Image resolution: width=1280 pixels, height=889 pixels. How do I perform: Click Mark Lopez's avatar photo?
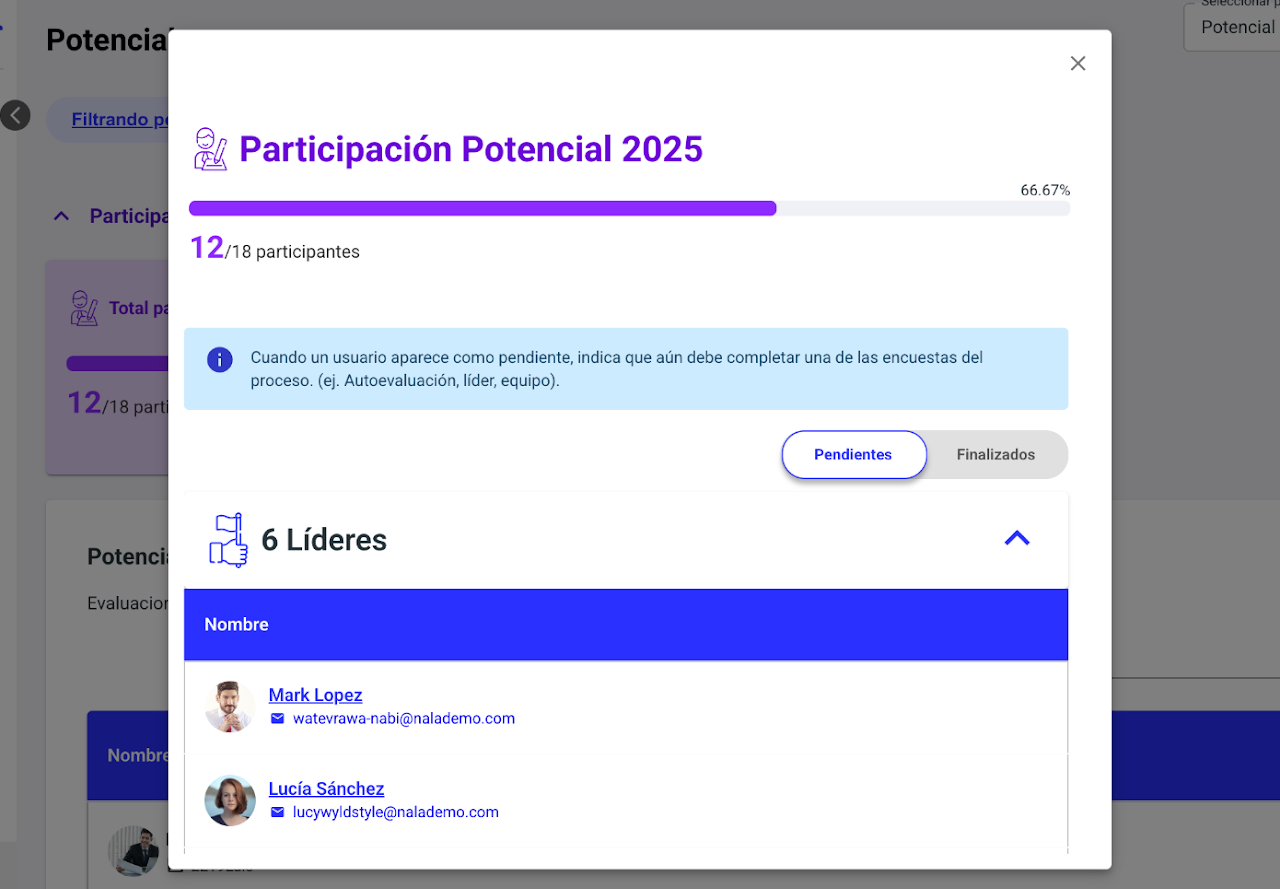coord(230,707)
